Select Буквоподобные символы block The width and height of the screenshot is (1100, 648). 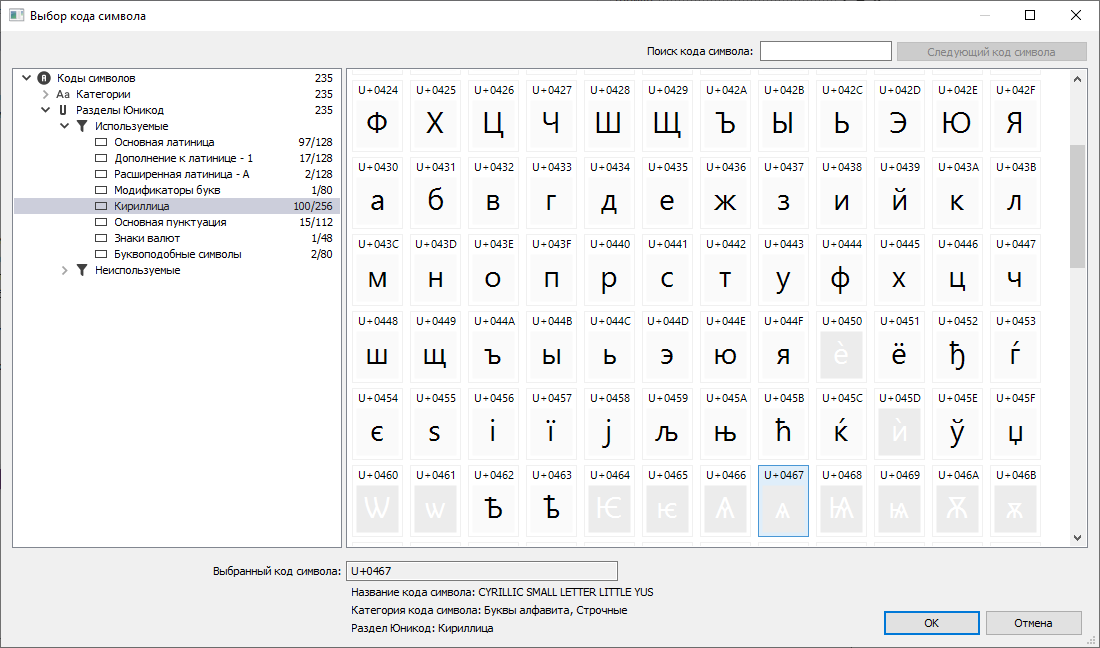(177, 254)
